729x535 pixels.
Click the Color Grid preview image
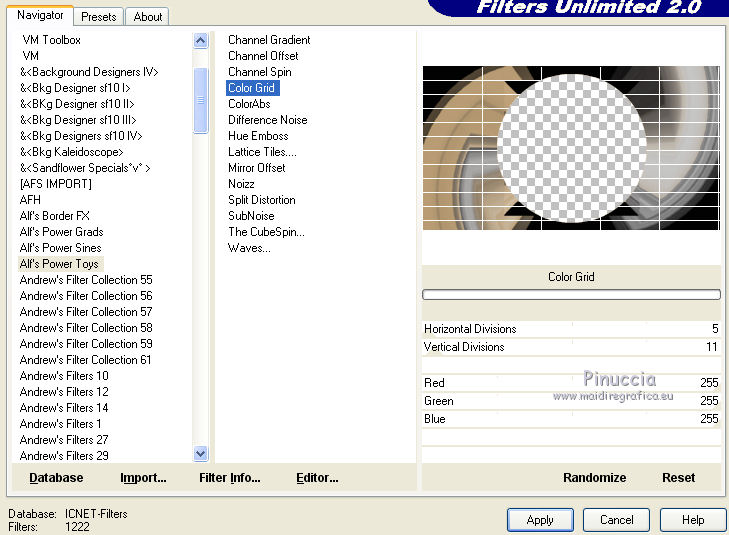tap(571, 148)
